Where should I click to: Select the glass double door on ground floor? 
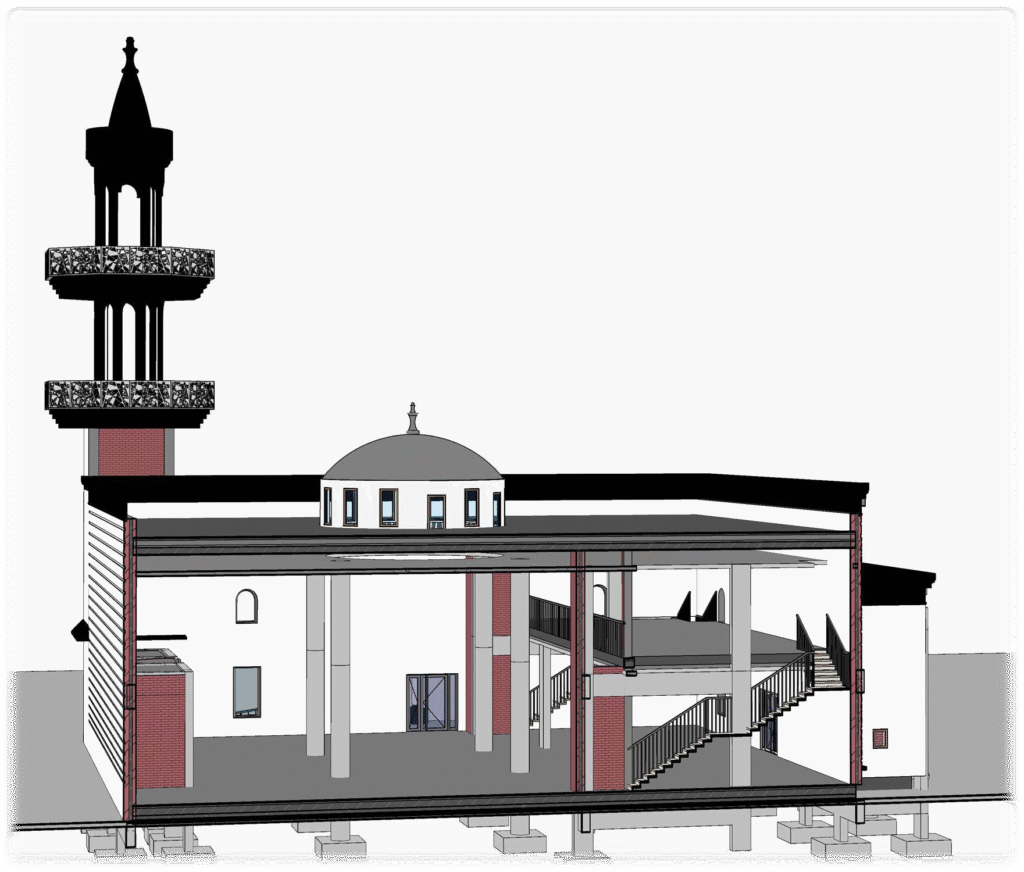[x=432, y=702]
